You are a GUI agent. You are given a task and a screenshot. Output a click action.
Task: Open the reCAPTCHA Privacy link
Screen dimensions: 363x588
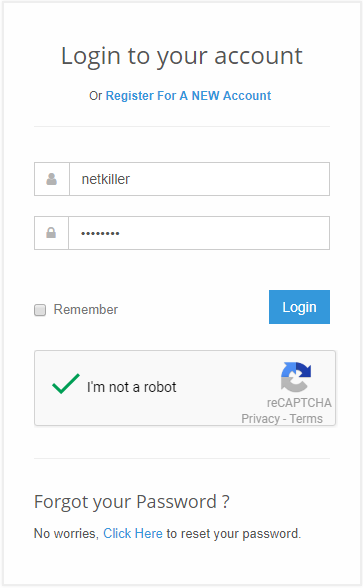261,418
